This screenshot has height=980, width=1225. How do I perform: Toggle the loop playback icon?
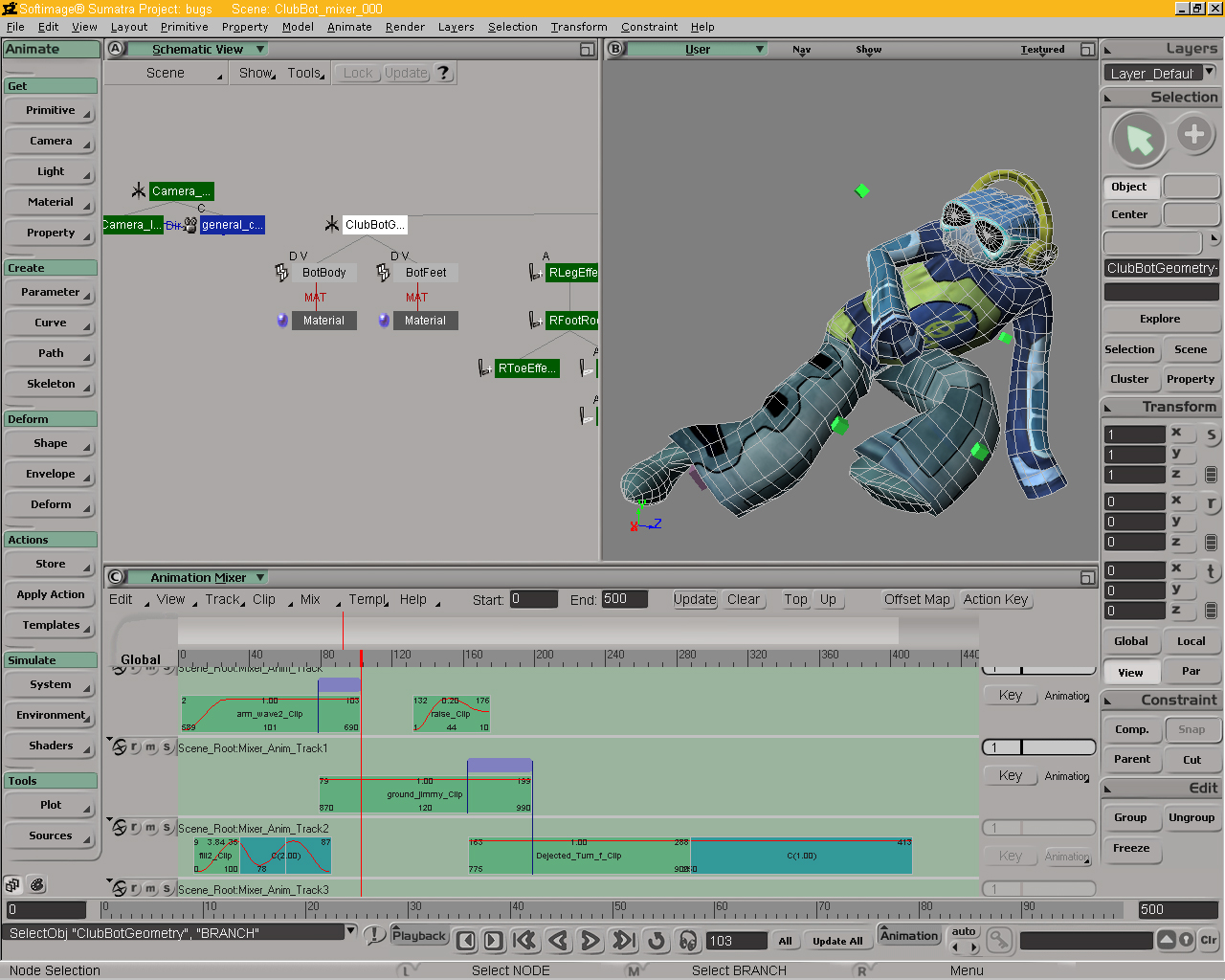[656, 941]
